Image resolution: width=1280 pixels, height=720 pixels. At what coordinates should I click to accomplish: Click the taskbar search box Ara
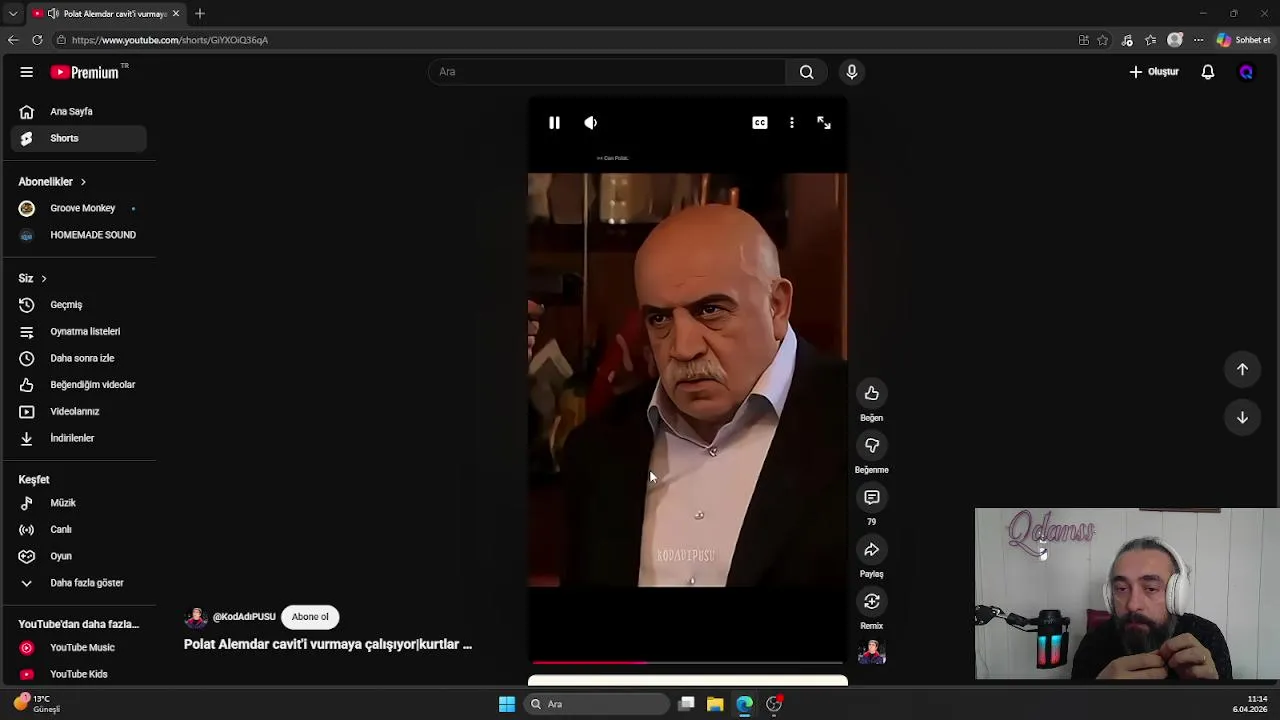point(597,704)
